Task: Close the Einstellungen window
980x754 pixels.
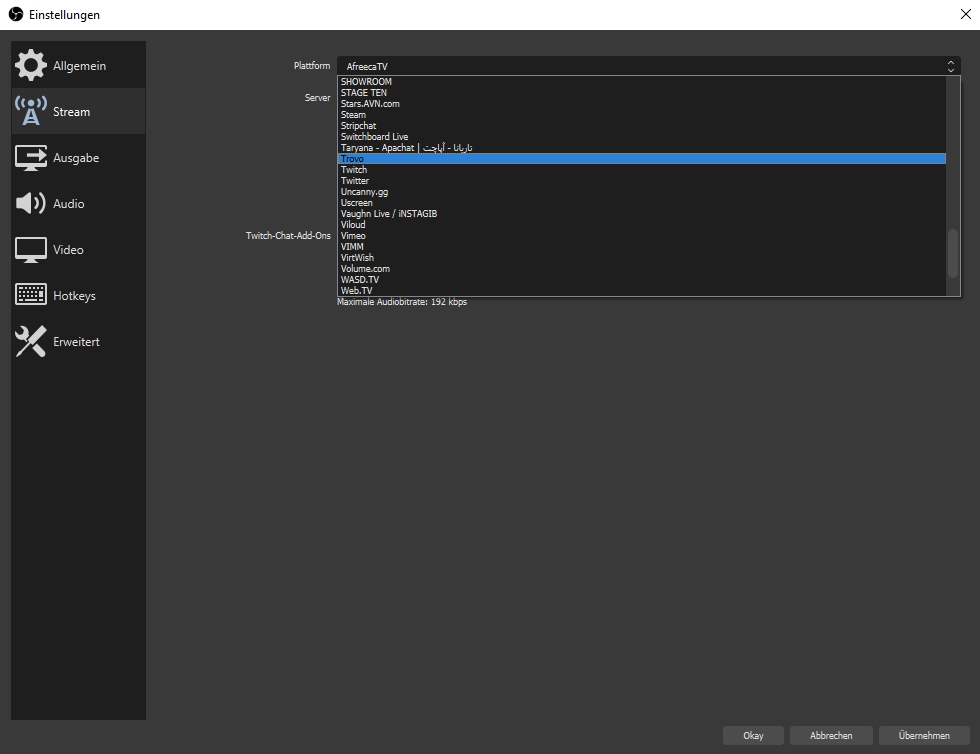Action: point(963,15)
